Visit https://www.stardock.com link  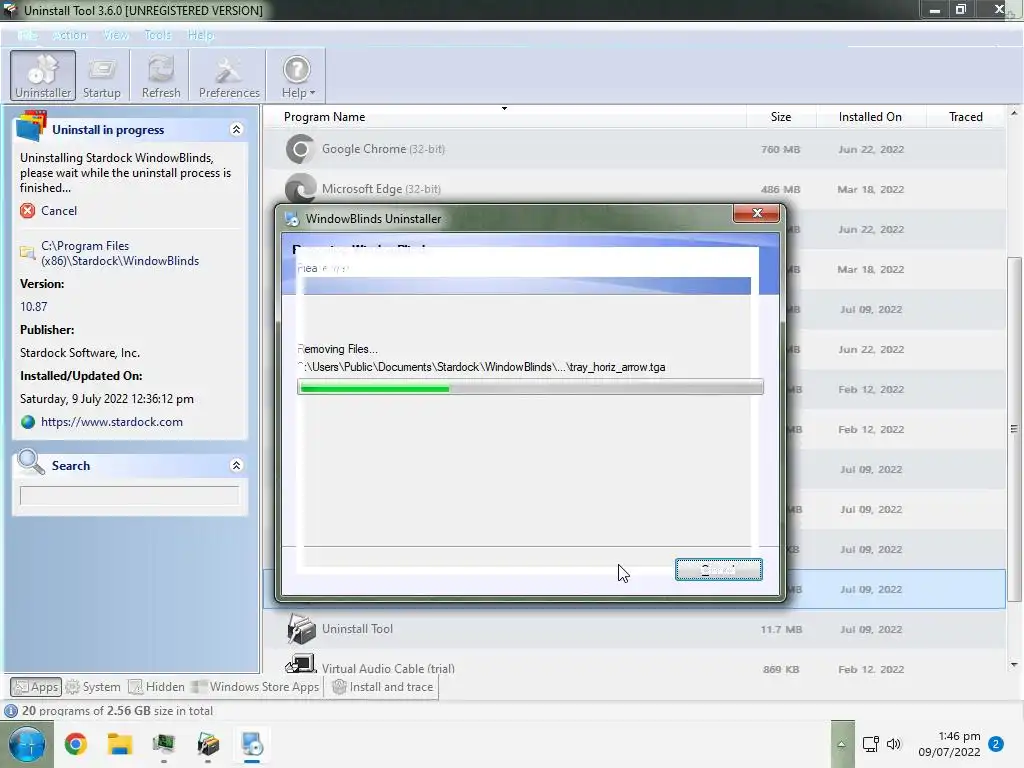pos(112,422)
